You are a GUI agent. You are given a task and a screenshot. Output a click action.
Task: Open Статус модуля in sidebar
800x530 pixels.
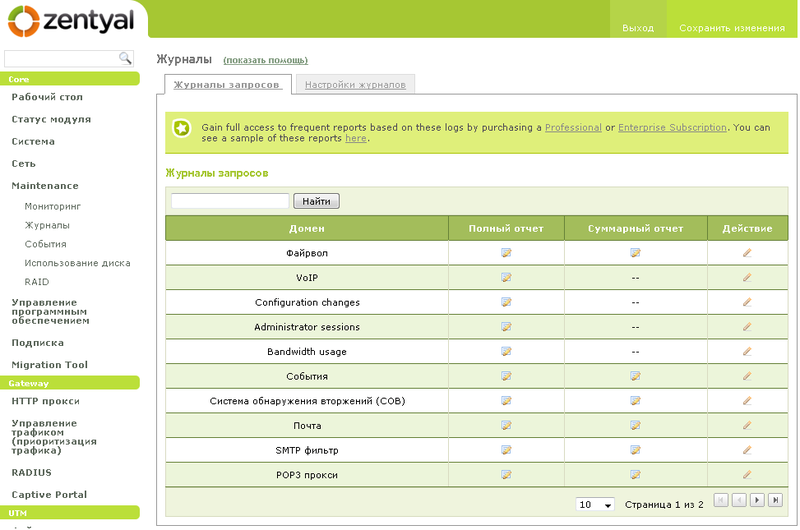point(51,119)
